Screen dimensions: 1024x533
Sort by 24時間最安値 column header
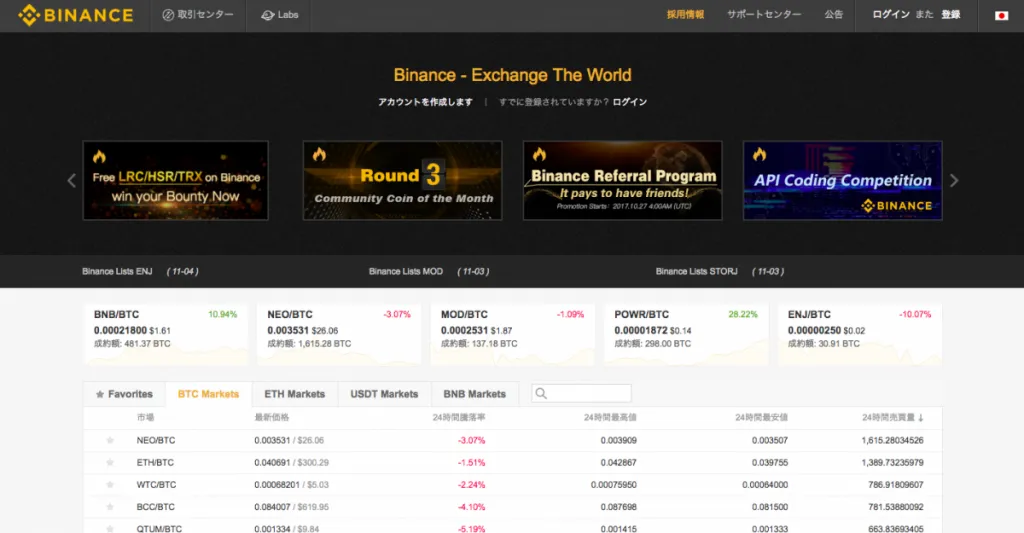click(761, 417)
